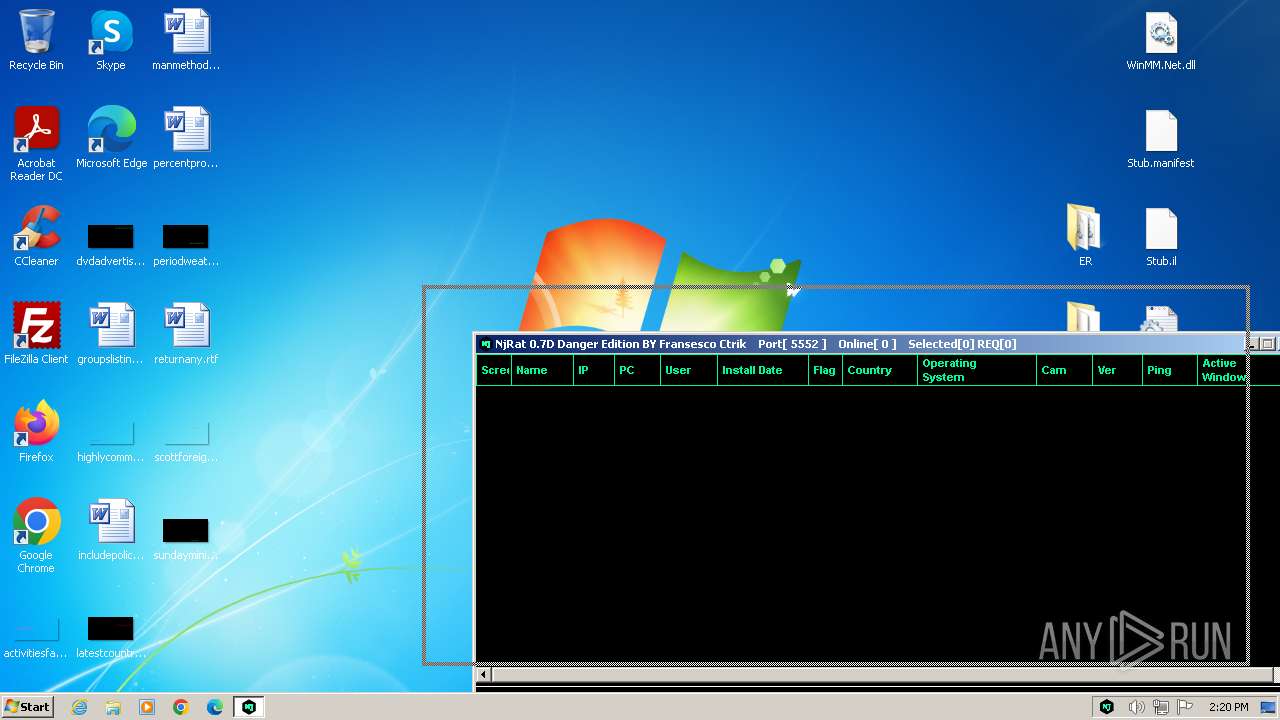Click the IP column header

pos(594,370)
